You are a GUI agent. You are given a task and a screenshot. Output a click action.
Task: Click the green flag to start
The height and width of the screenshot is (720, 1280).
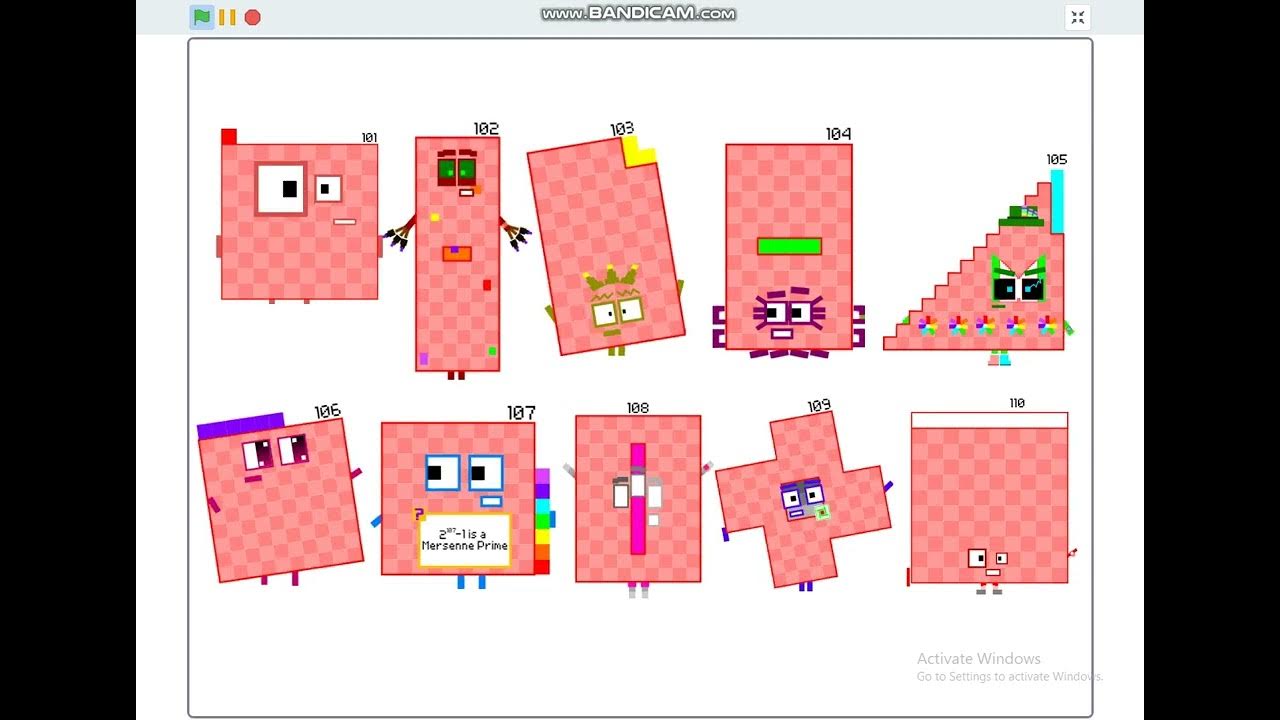point(202,17)
